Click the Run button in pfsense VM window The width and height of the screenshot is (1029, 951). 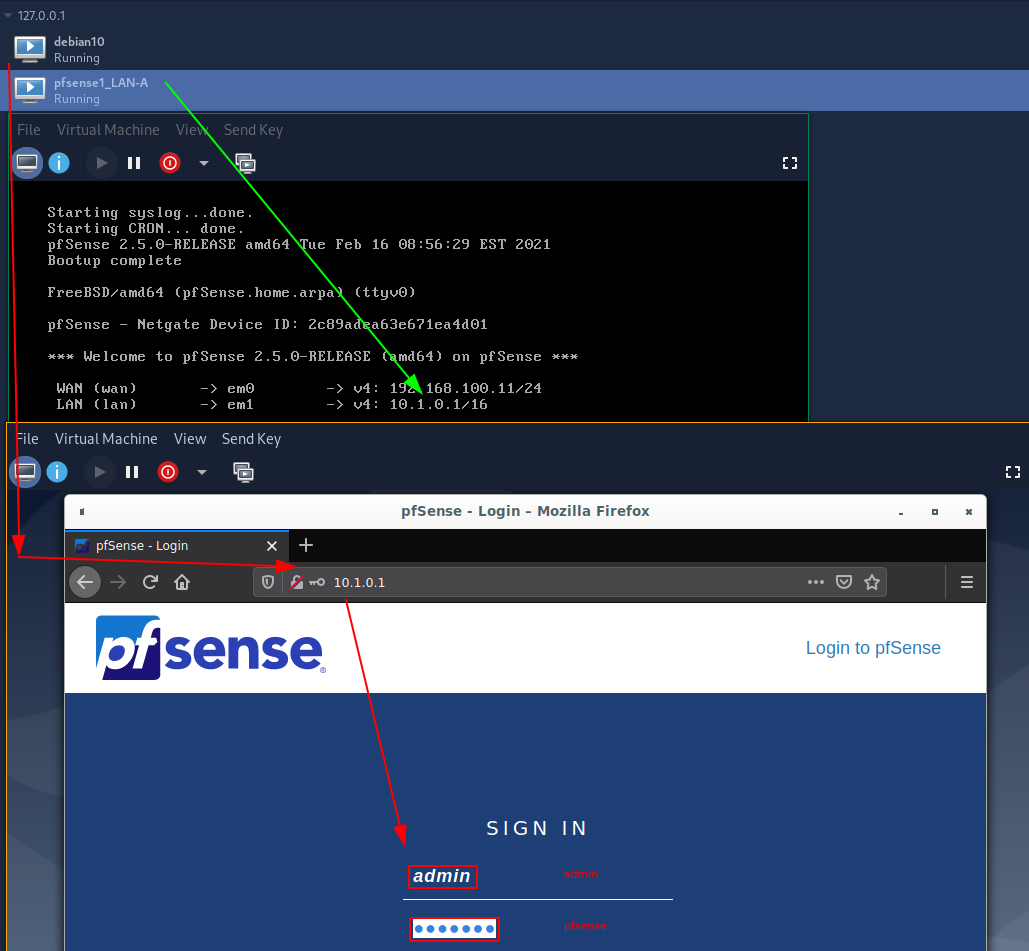(102, 163)
